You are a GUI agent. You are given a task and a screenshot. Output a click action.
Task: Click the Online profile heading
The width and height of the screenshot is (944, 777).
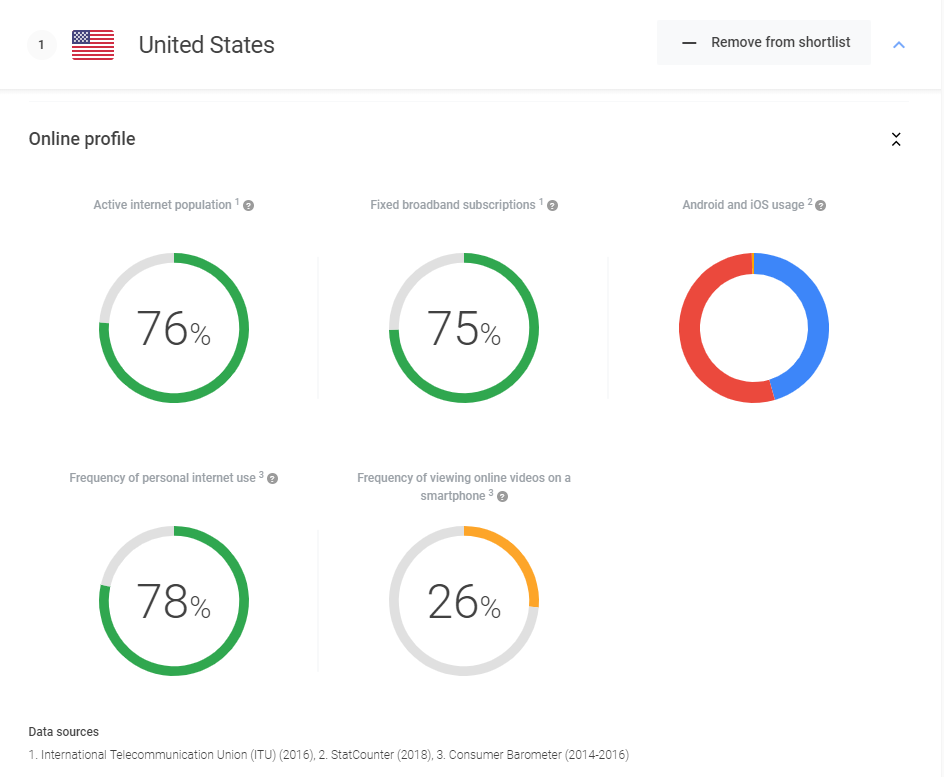[82, 139]
